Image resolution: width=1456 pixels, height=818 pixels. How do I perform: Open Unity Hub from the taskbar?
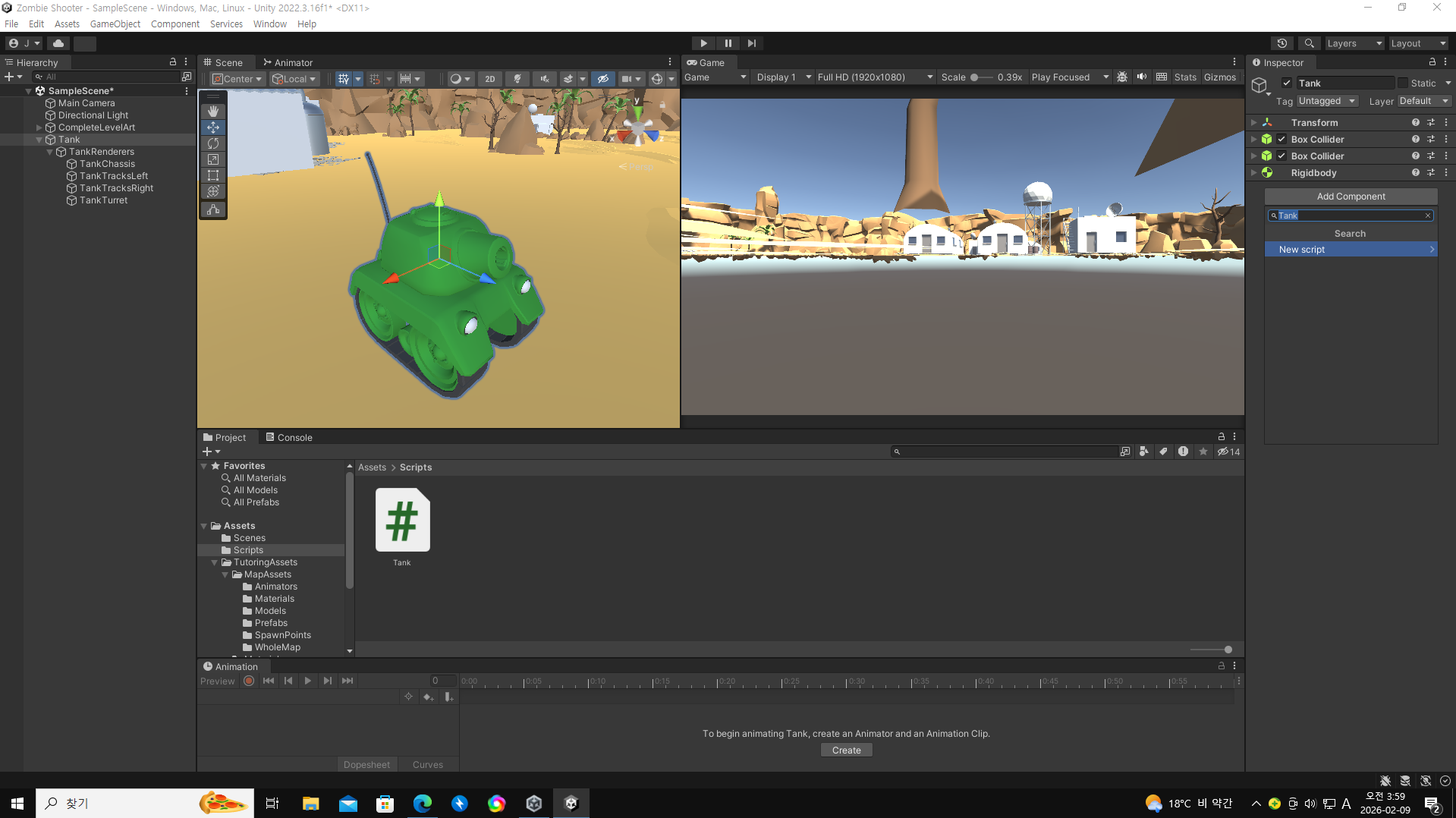534,803
